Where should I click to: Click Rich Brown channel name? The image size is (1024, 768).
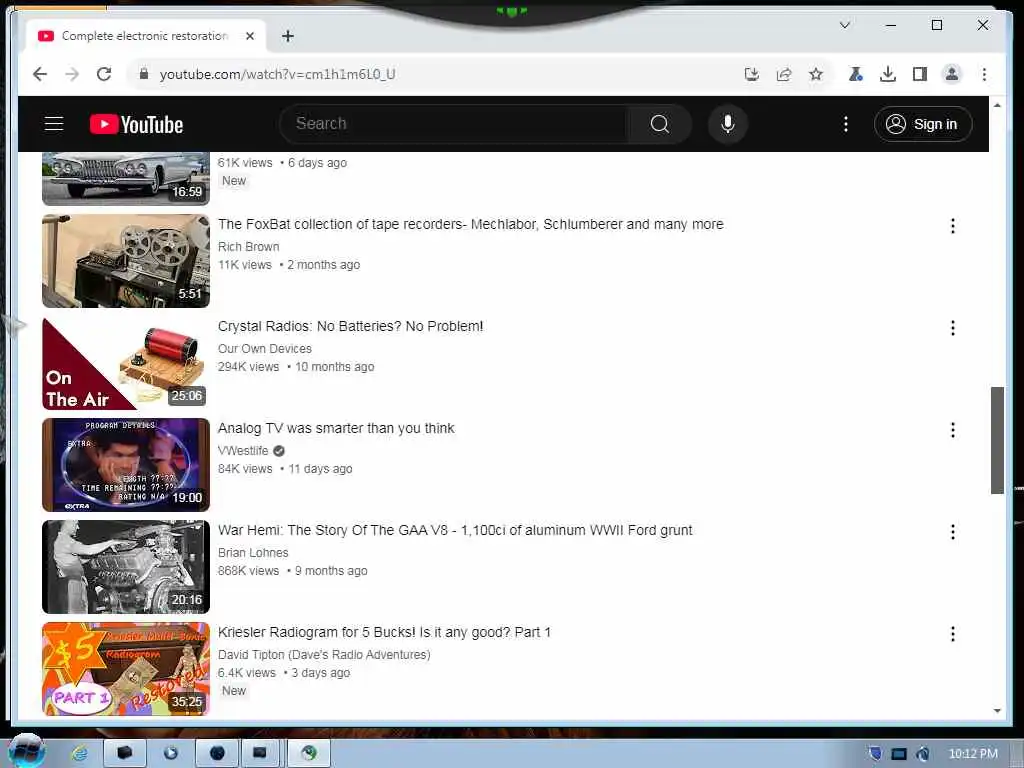tap(248, 247)
